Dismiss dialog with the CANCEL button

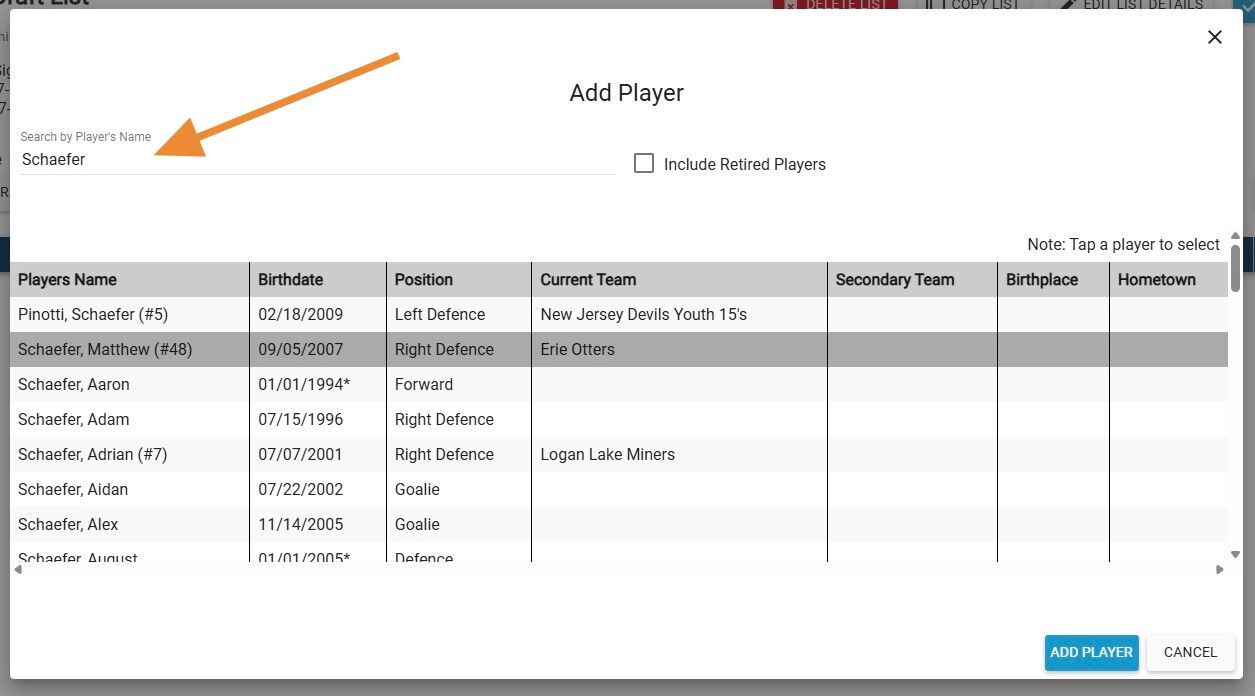click(x=1190, y=652)
